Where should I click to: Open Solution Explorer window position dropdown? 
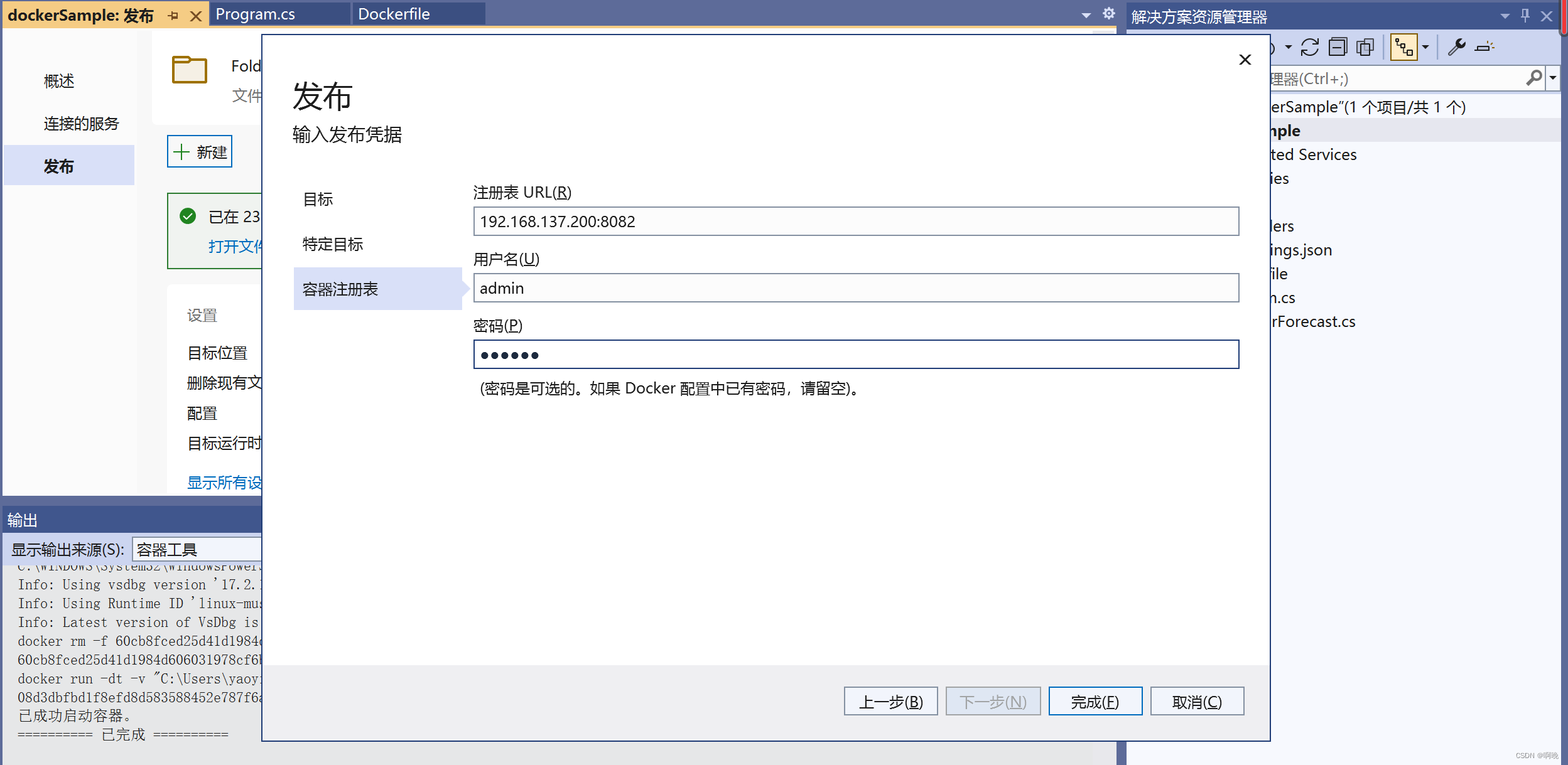pos(1505,16)
